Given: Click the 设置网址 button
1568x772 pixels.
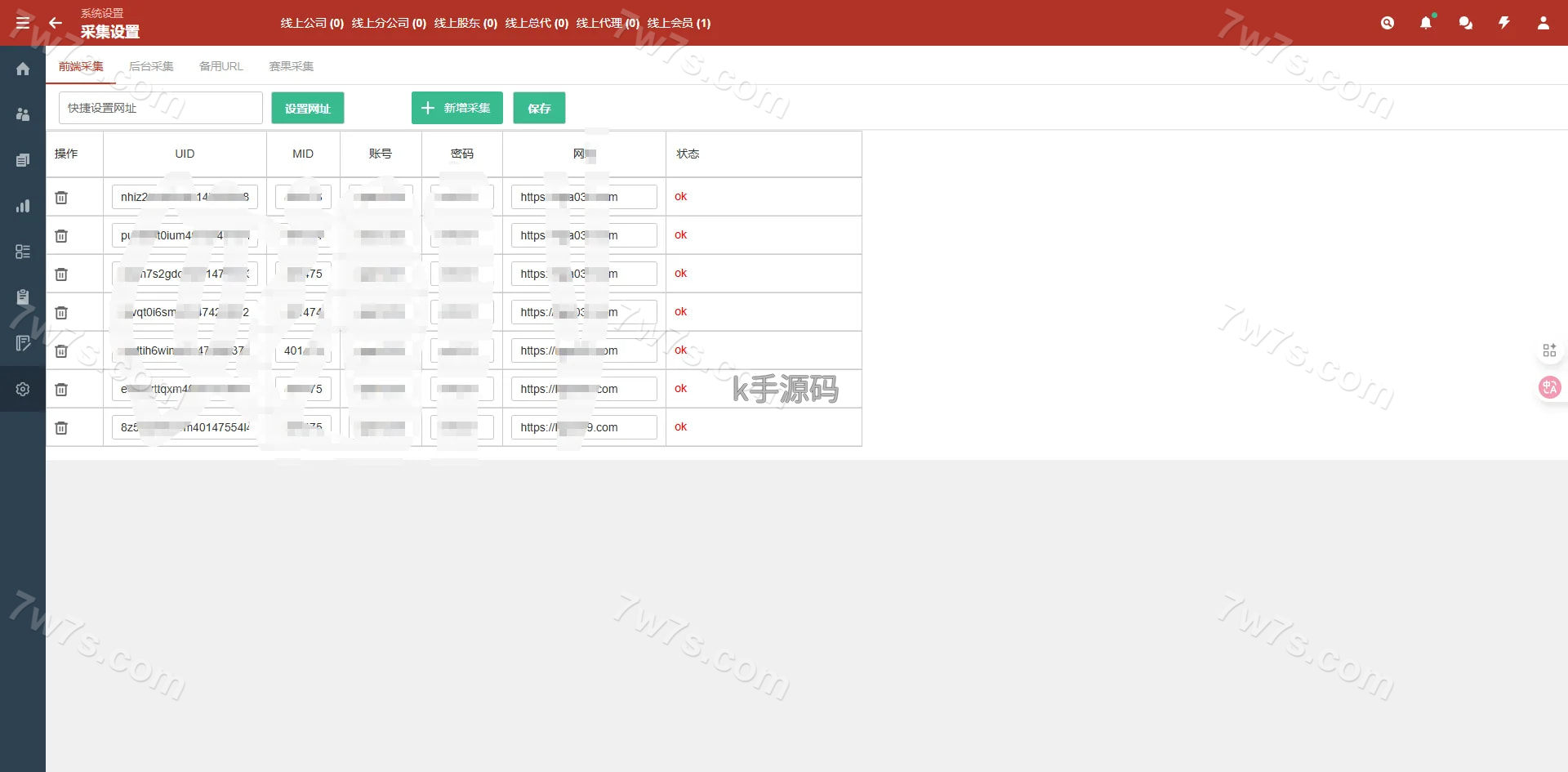Looking at the screenshot, I should pyautogui.click(x=308, y=108).
